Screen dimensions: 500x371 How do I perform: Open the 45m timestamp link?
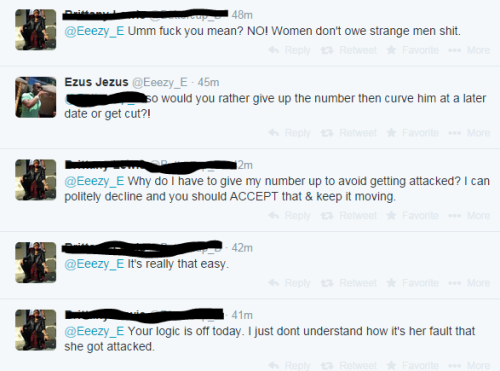click(208, 82)
